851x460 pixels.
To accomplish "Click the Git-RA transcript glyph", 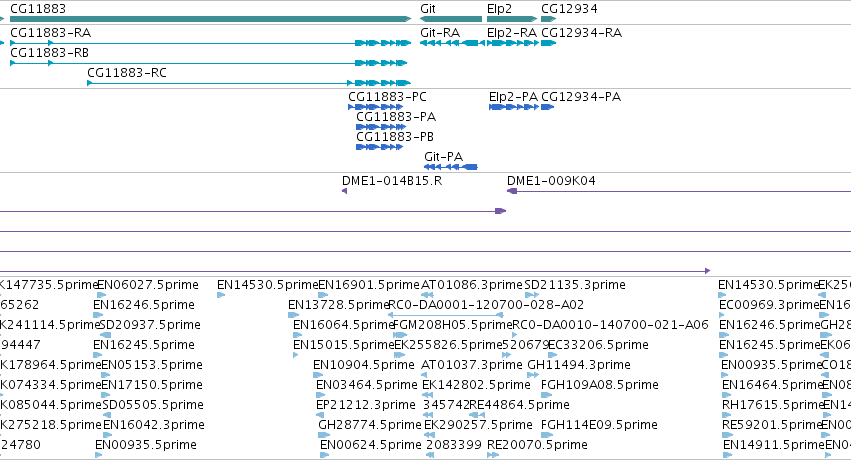I will [x=453, y=43].
